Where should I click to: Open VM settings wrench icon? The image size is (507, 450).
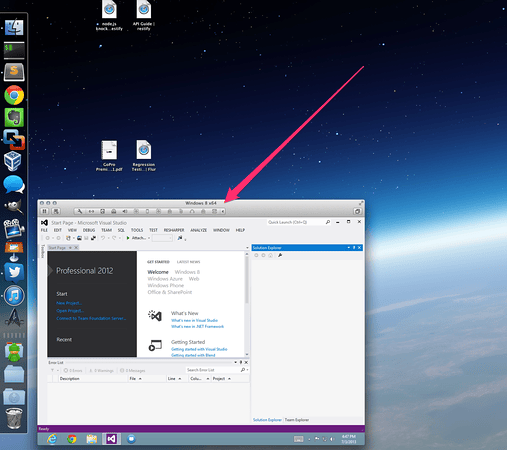(80, 211)
